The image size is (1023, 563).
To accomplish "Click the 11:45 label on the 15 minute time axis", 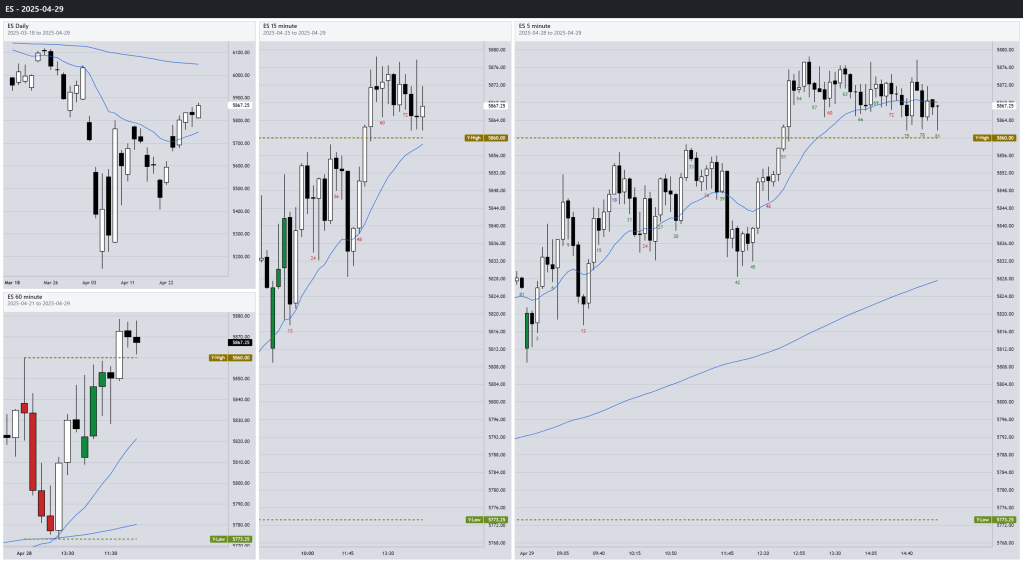I will tap(348, 553).
